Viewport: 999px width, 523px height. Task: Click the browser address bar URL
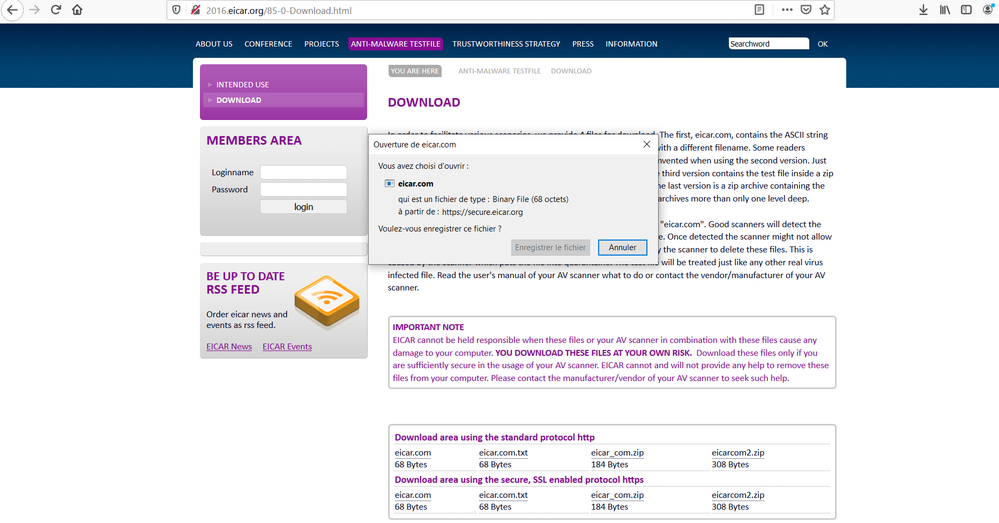279,10
